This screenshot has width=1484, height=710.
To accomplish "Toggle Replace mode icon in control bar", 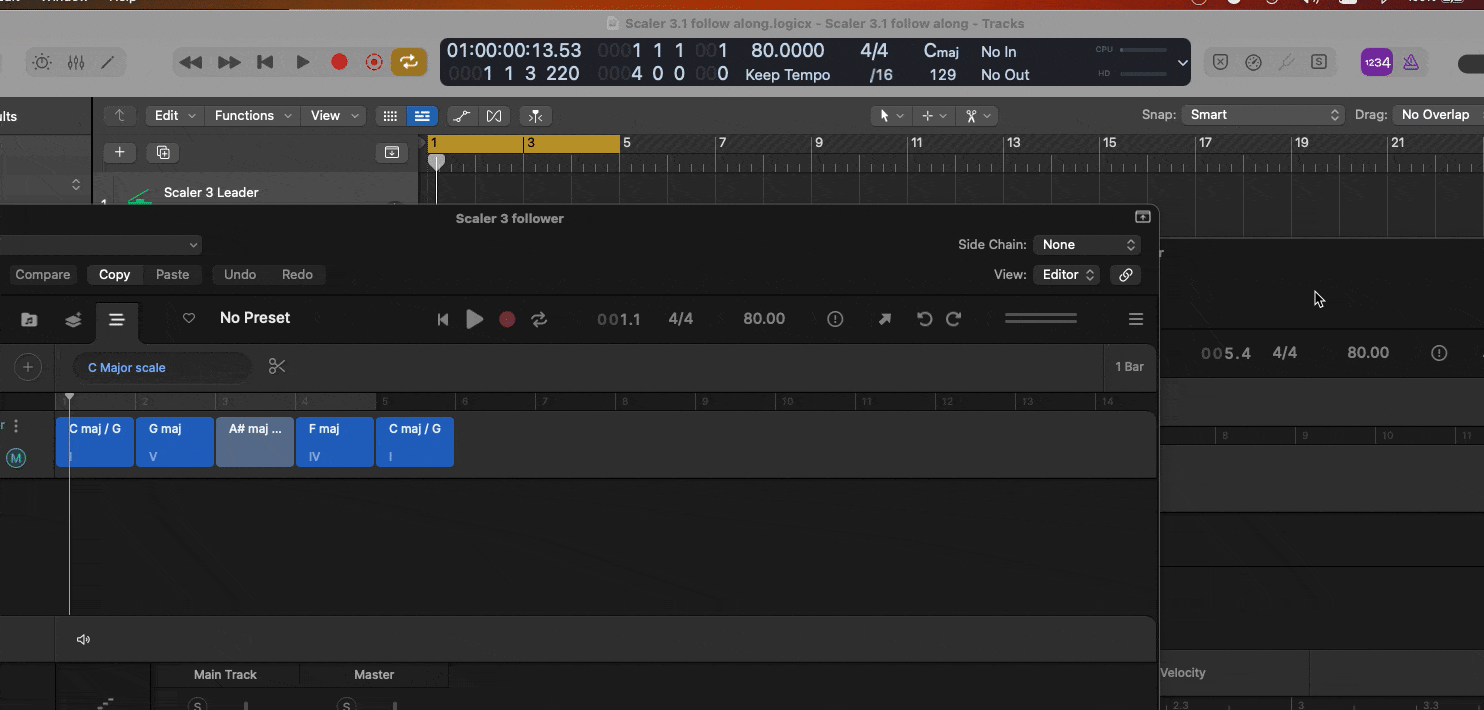I will (x=1220, y=62).
